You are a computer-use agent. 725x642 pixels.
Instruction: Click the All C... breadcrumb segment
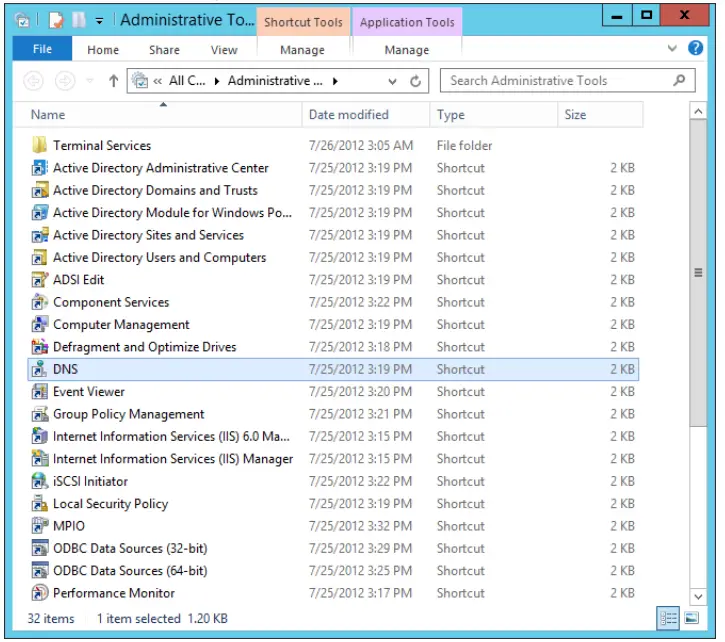(x=187, y=81)
